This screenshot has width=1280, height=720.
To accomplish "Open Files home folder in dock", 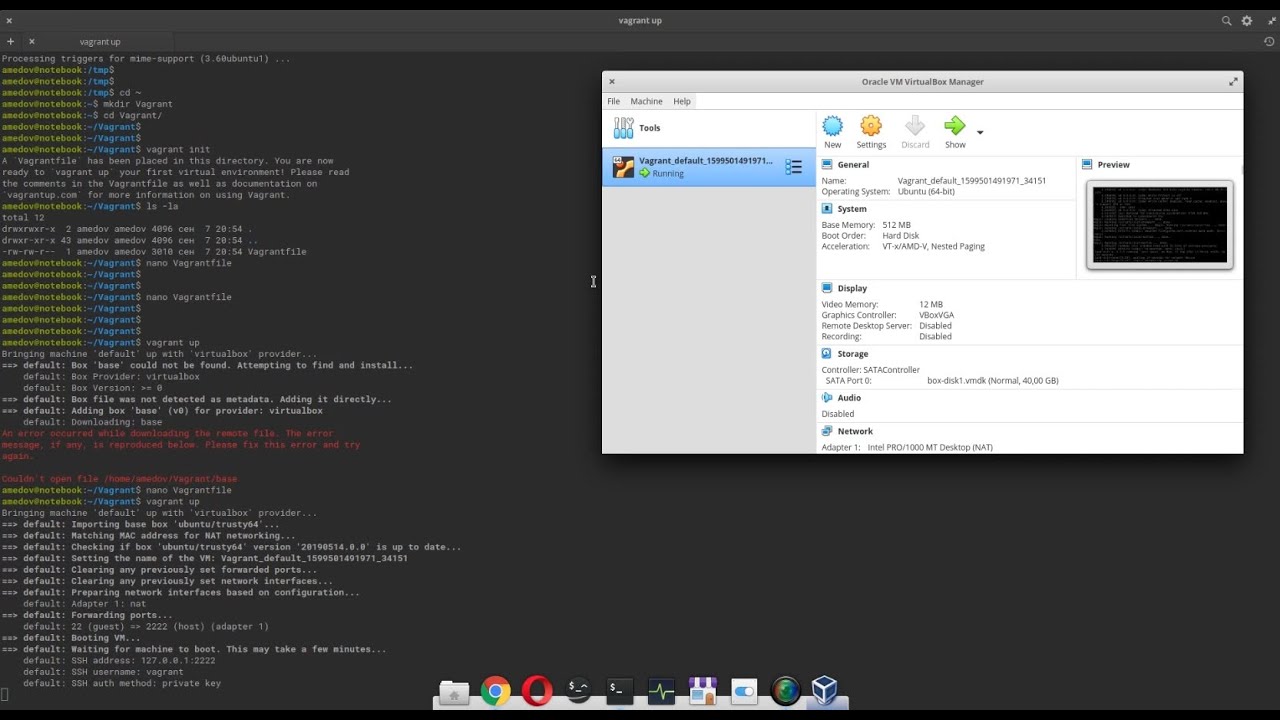I will (x=454, y=692).
